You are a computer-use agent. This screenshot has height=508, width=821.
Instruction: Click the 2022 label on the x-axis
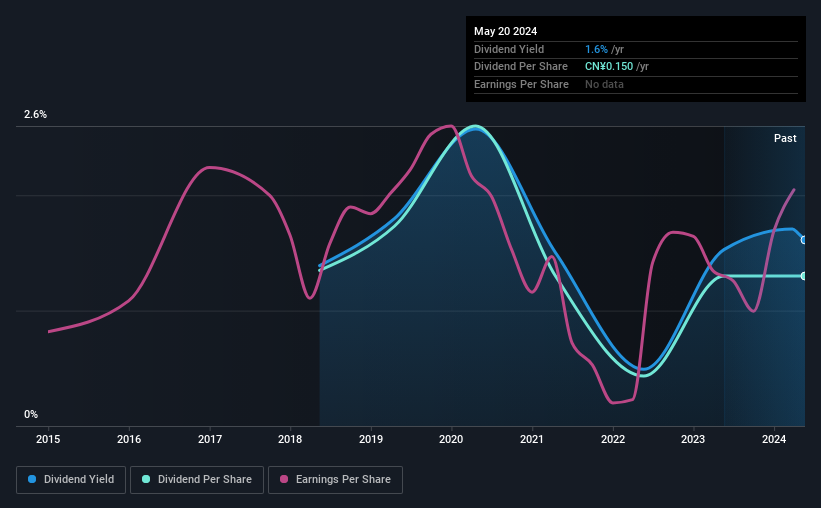613,439
